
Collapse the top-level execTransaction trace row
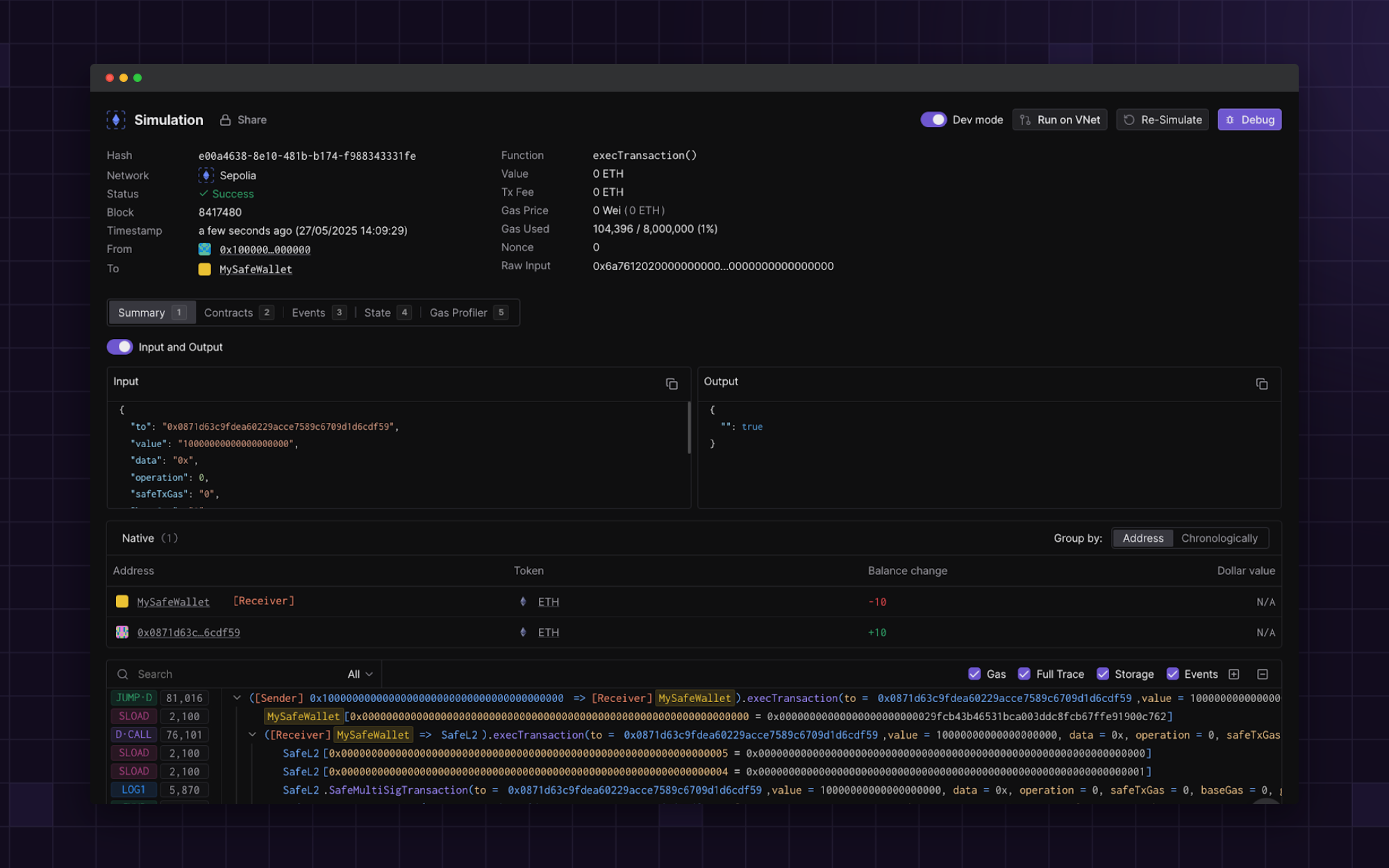tap(237, 698)
